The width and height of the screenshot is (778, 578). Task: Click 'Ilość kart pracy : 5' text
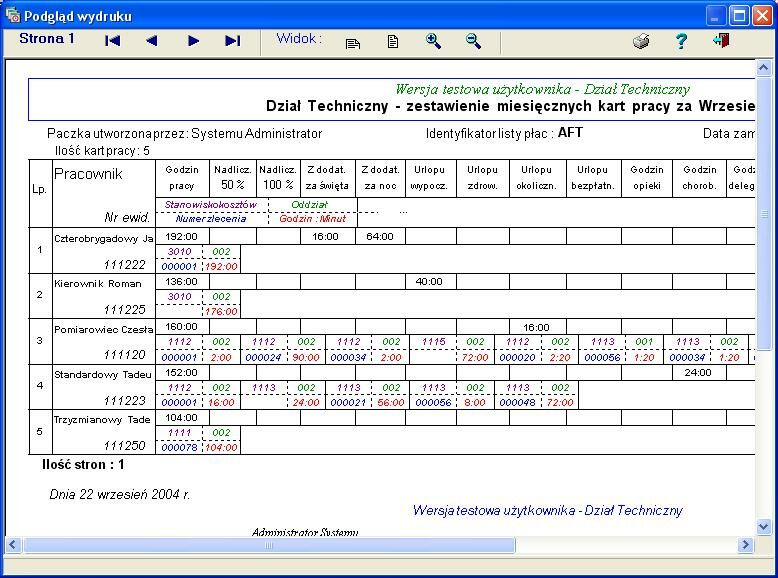(102, 151)
